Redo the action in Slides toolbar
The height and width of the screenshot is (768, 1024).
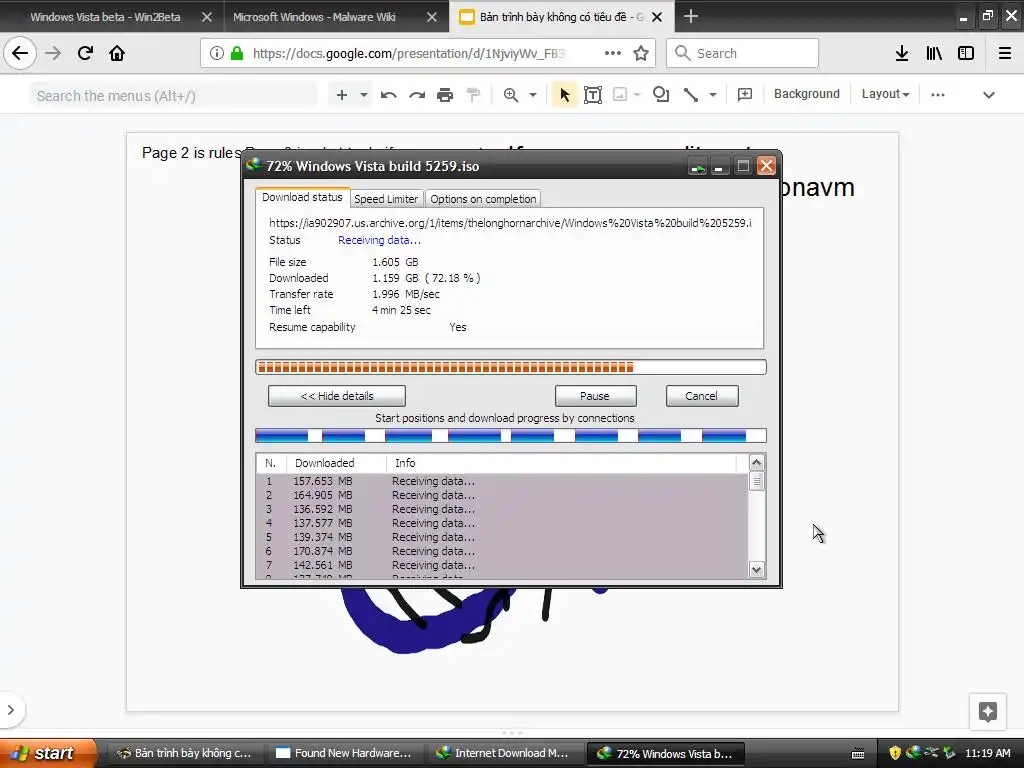pos(417,95)
